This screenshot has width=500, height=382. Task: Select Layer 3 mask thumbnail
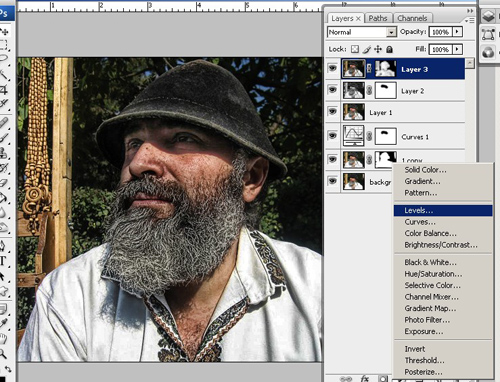pos(386,69)
